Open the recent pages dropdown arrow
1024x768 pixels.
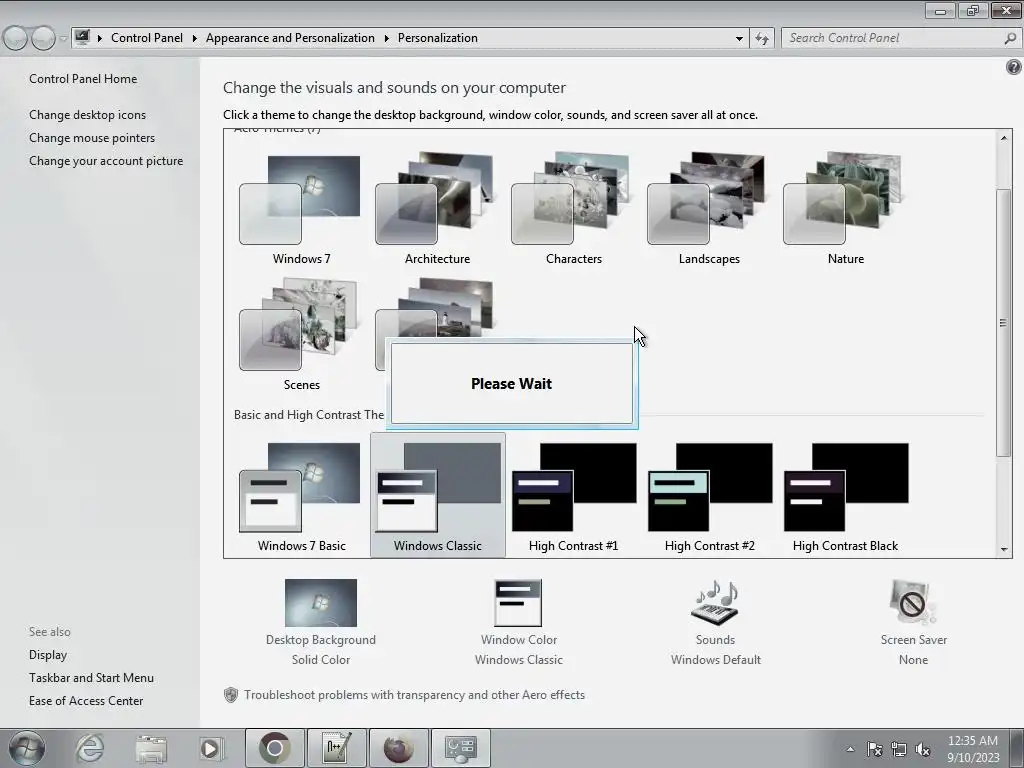click(x=63, y=38)
